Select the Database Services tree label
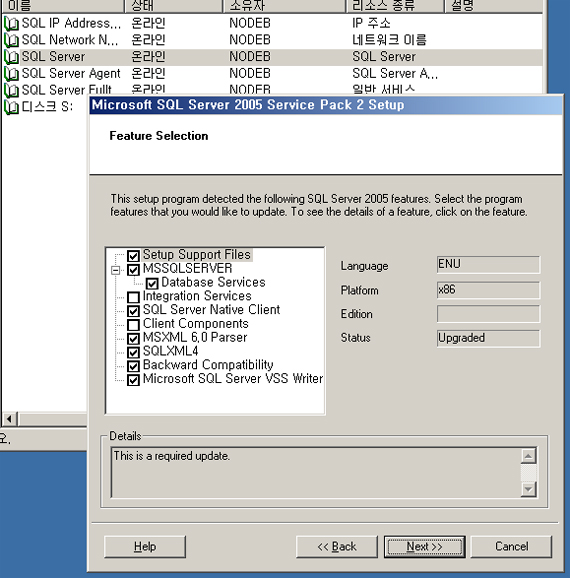Screen dimensions: 570x578 (x=213, y=282)
